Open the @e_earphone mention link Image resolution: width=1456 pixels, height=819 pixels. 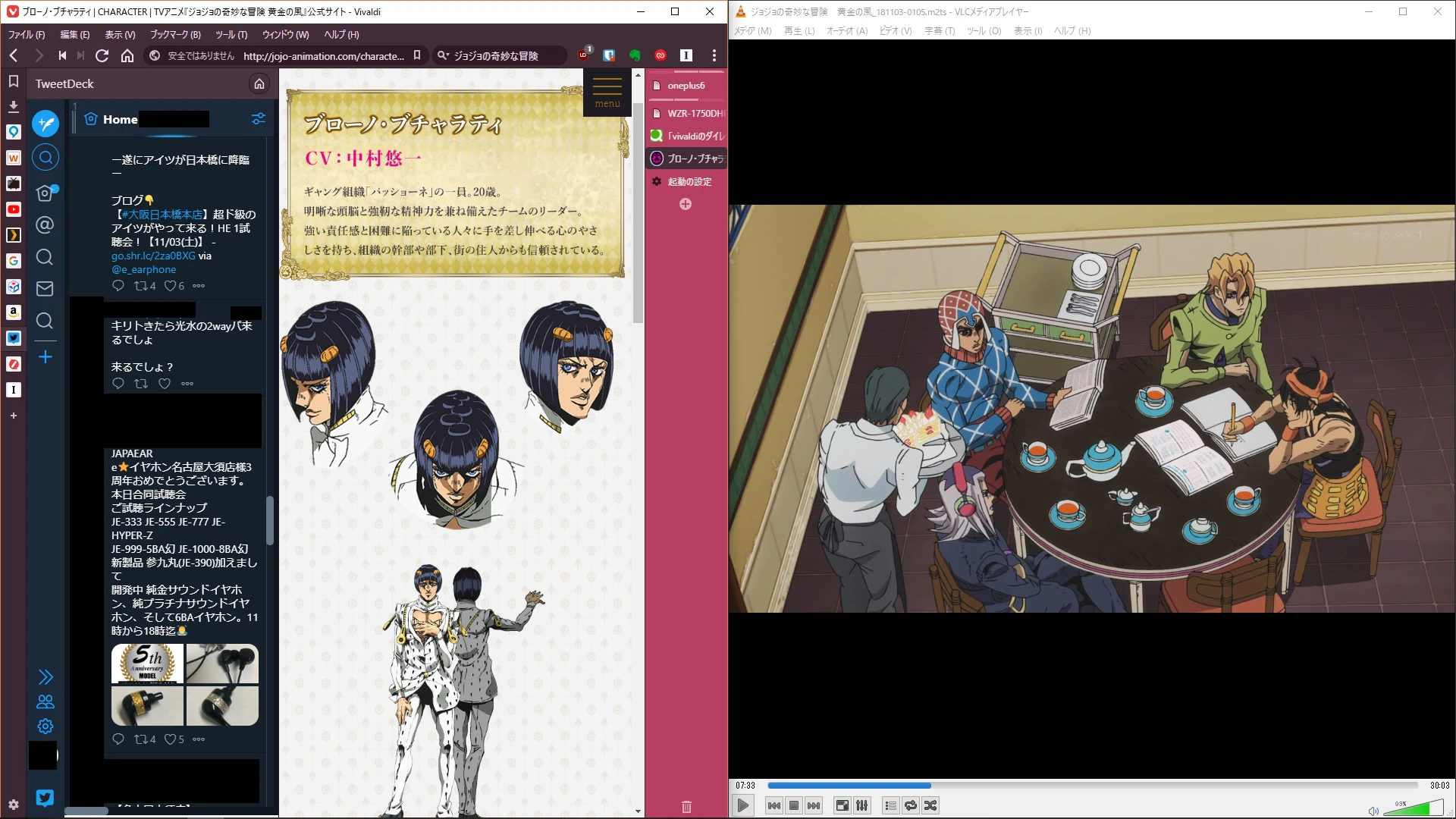[x=143, y=270]
